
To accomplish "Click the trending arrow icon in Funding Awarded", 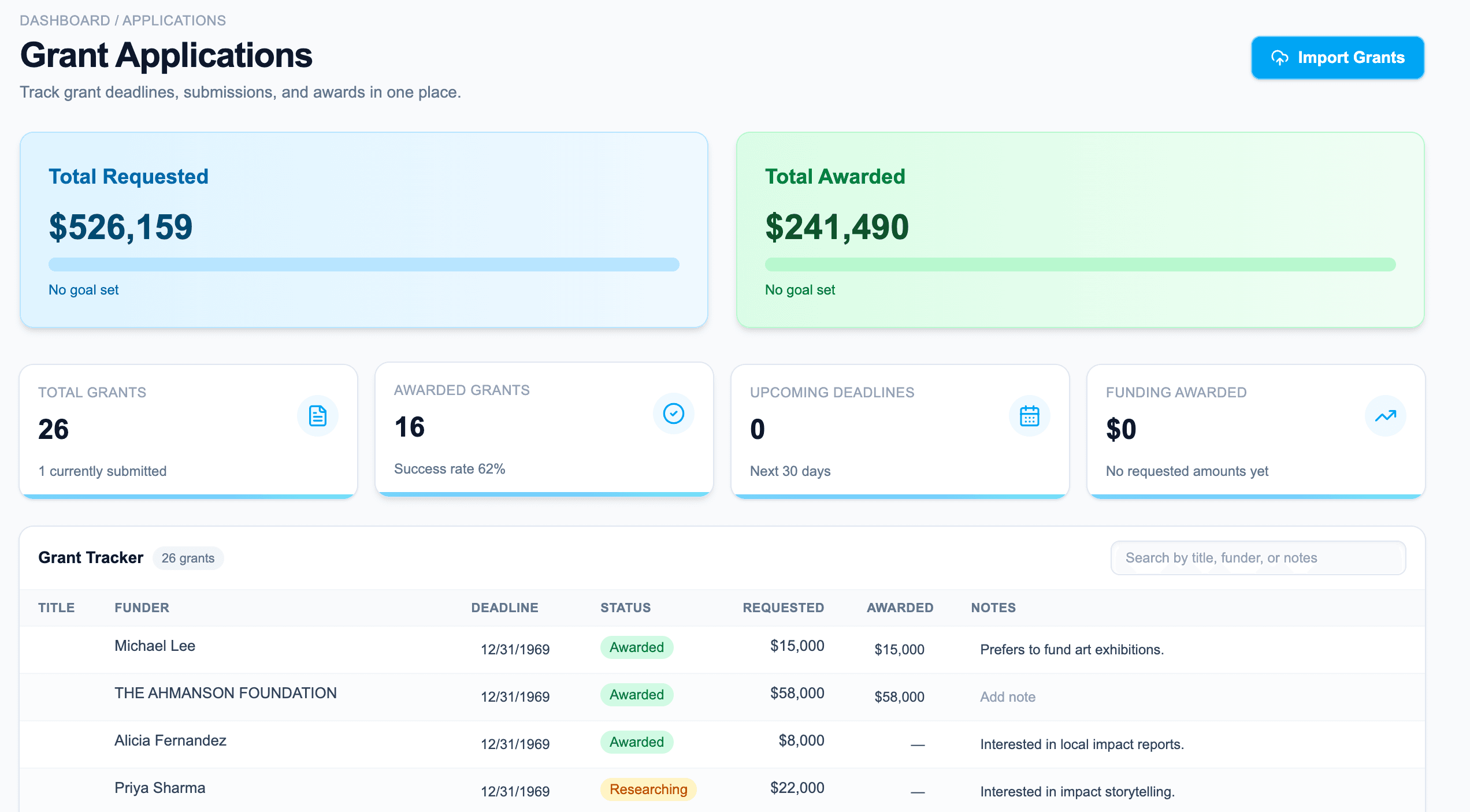I will (1386, 416).
